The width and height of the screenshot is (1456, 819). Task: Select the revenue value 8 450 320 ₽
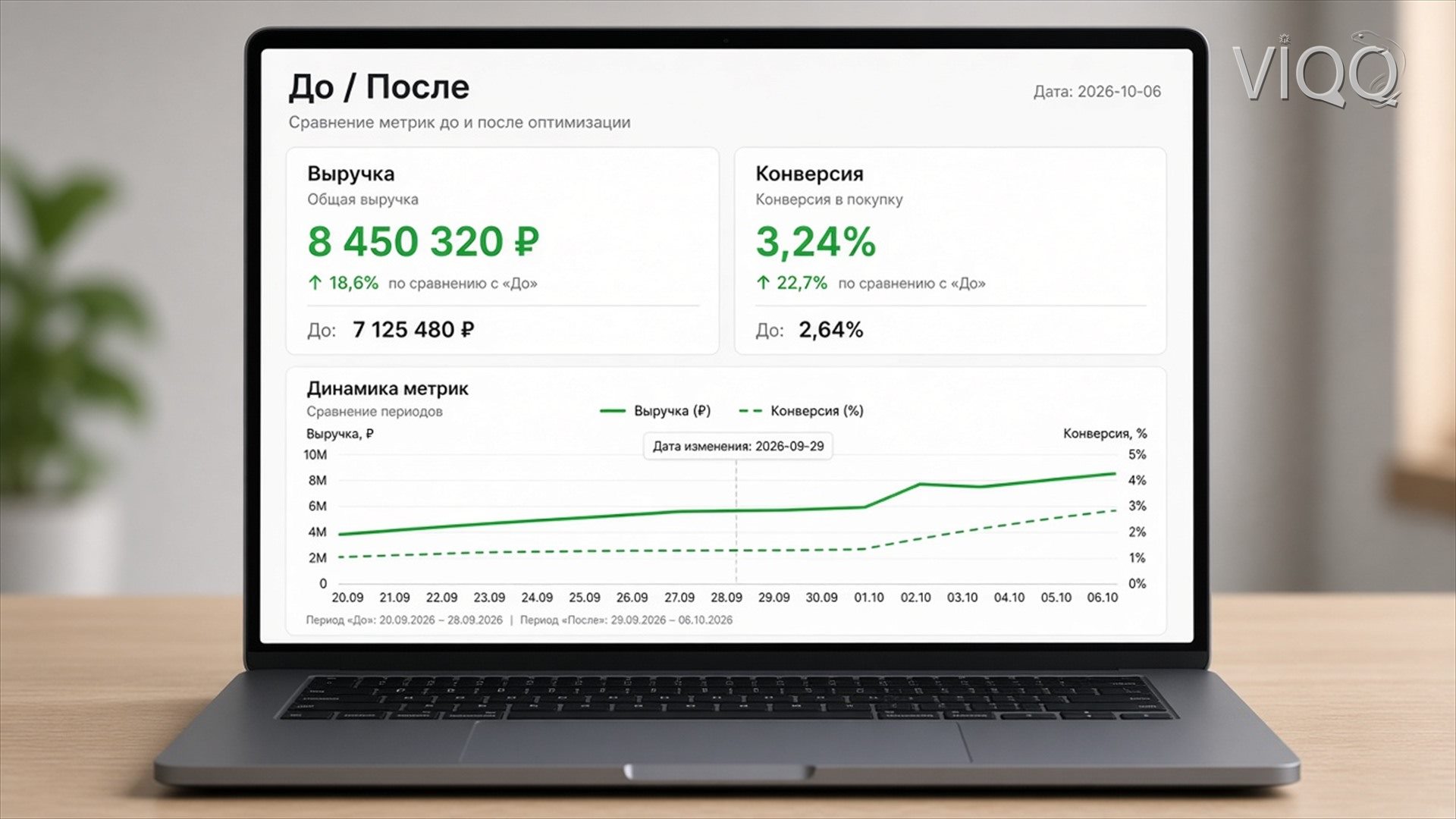coord(423,242)
